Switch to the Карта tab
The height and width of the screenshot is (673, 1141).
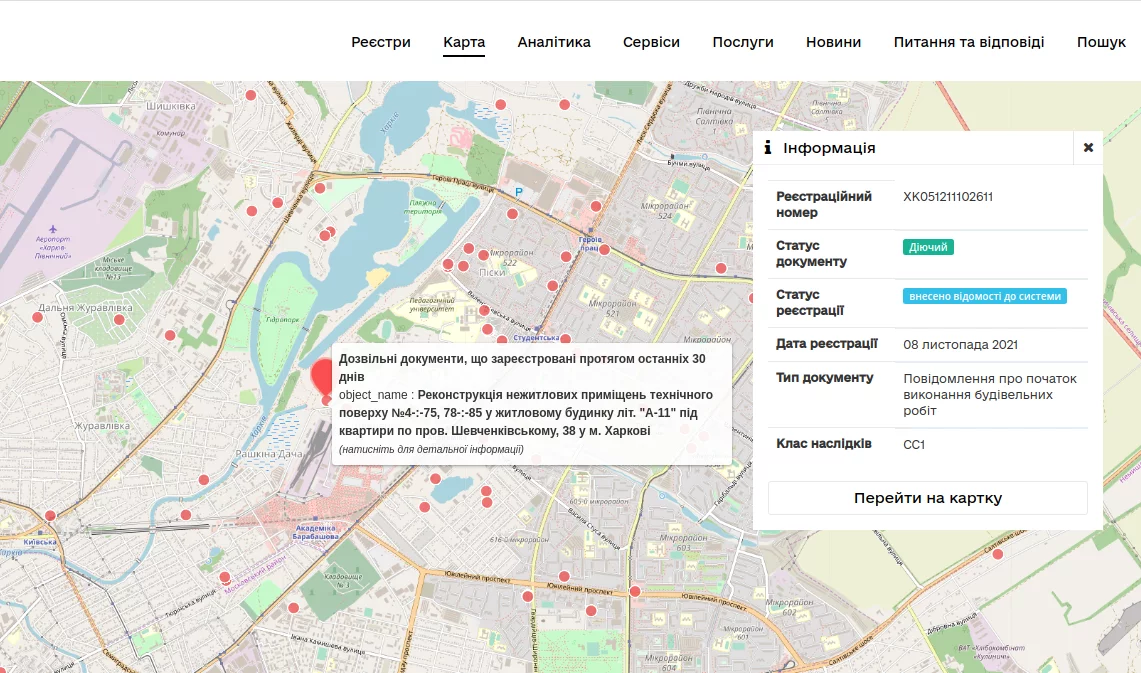tap(464, 42)
